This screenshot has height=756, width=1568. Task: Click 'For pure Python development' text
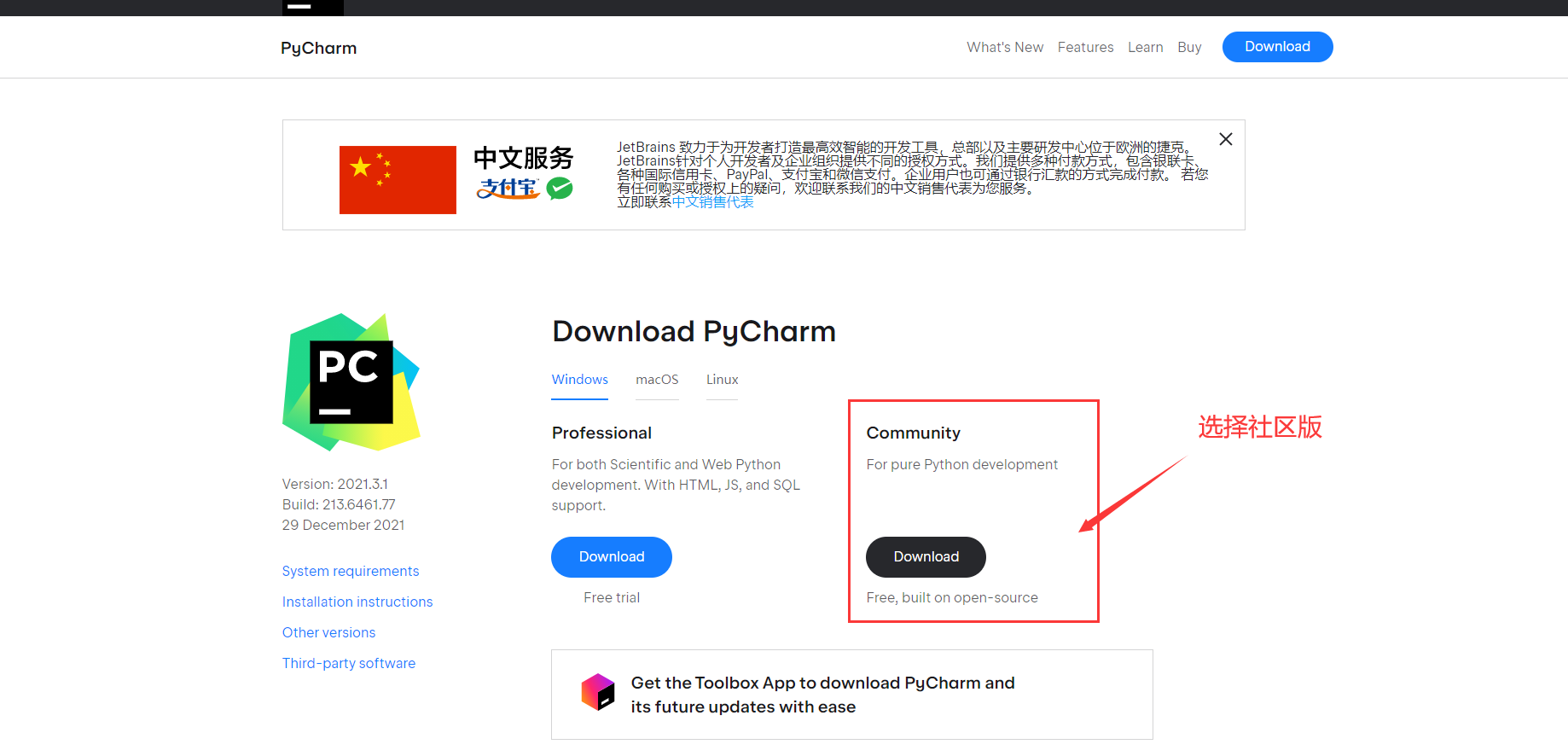pyautogui.click(x=961, y=464)
